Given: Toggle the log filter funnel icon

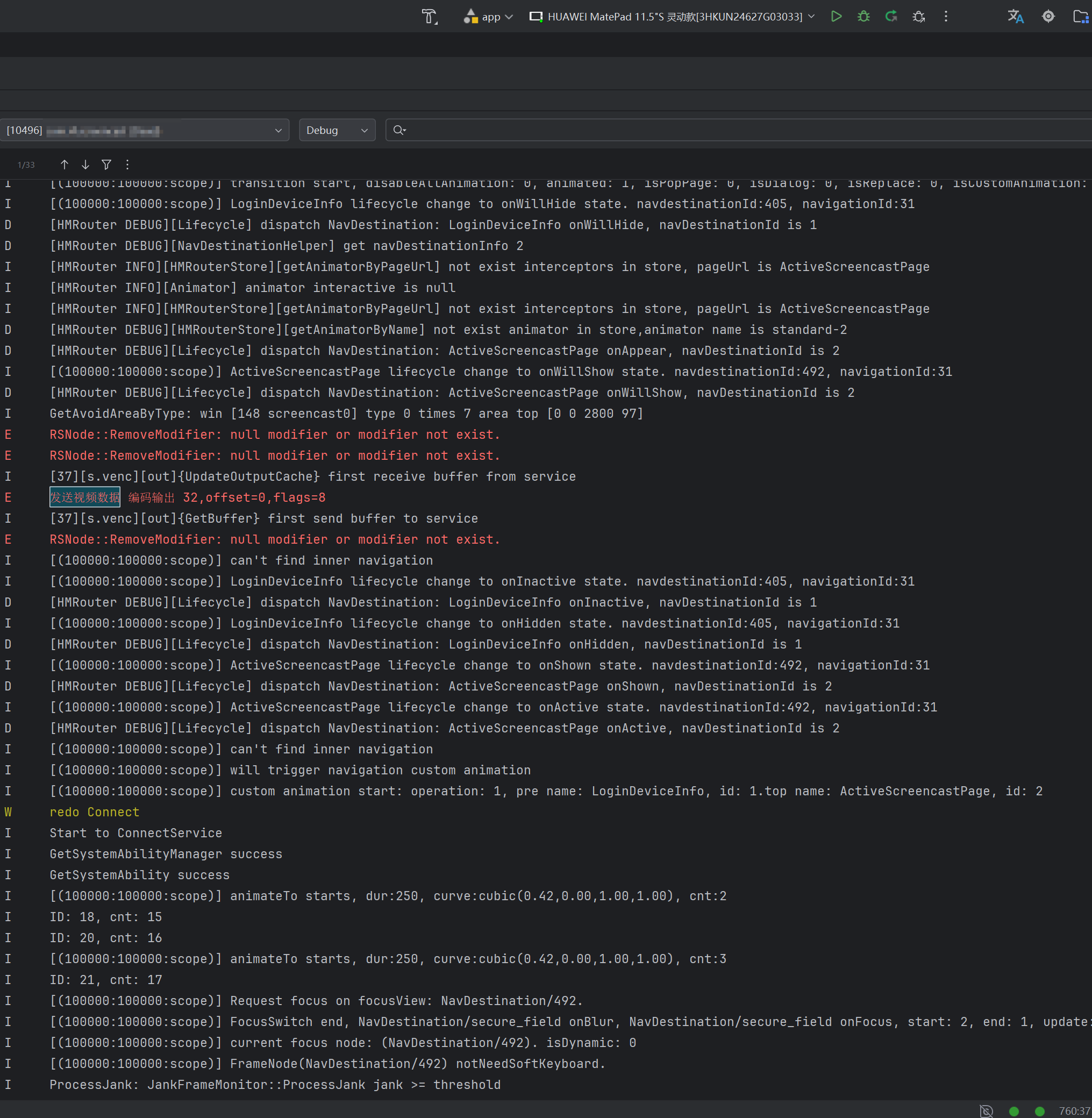Looking at the screenshot, I should [x=106, y=165].
